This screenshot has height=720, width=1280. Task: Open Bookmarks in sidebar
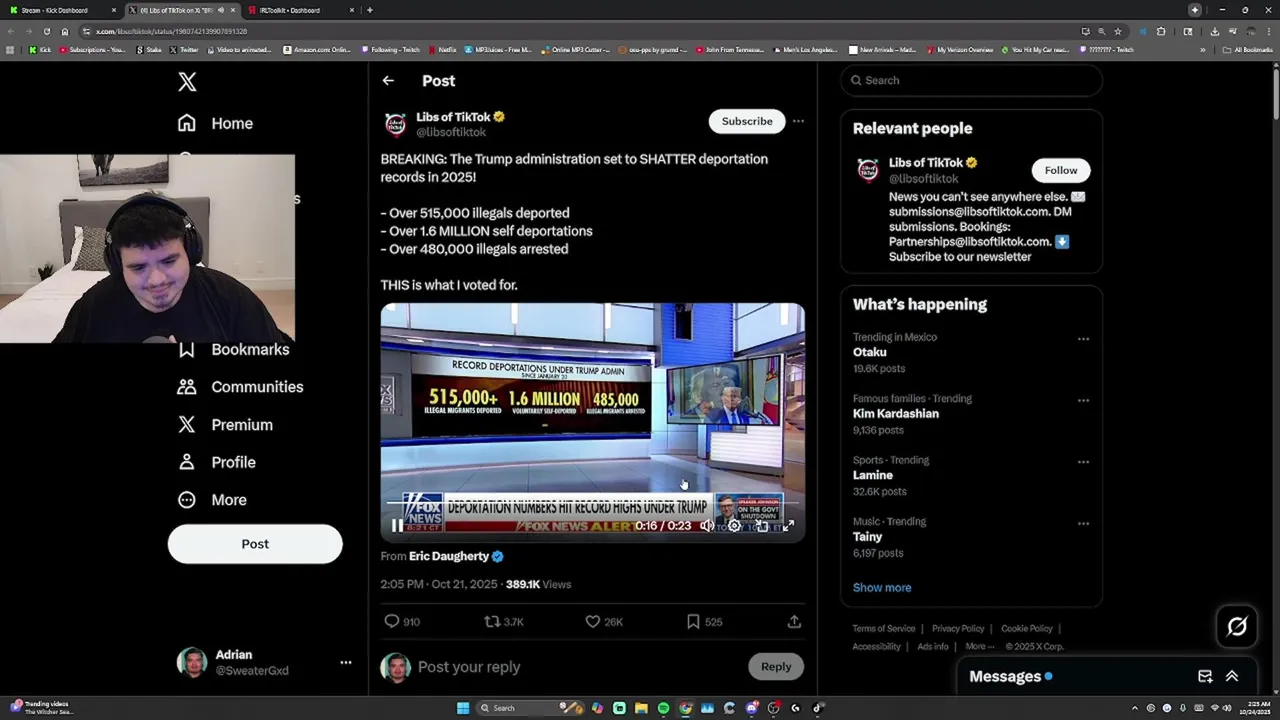coord(233,349)
